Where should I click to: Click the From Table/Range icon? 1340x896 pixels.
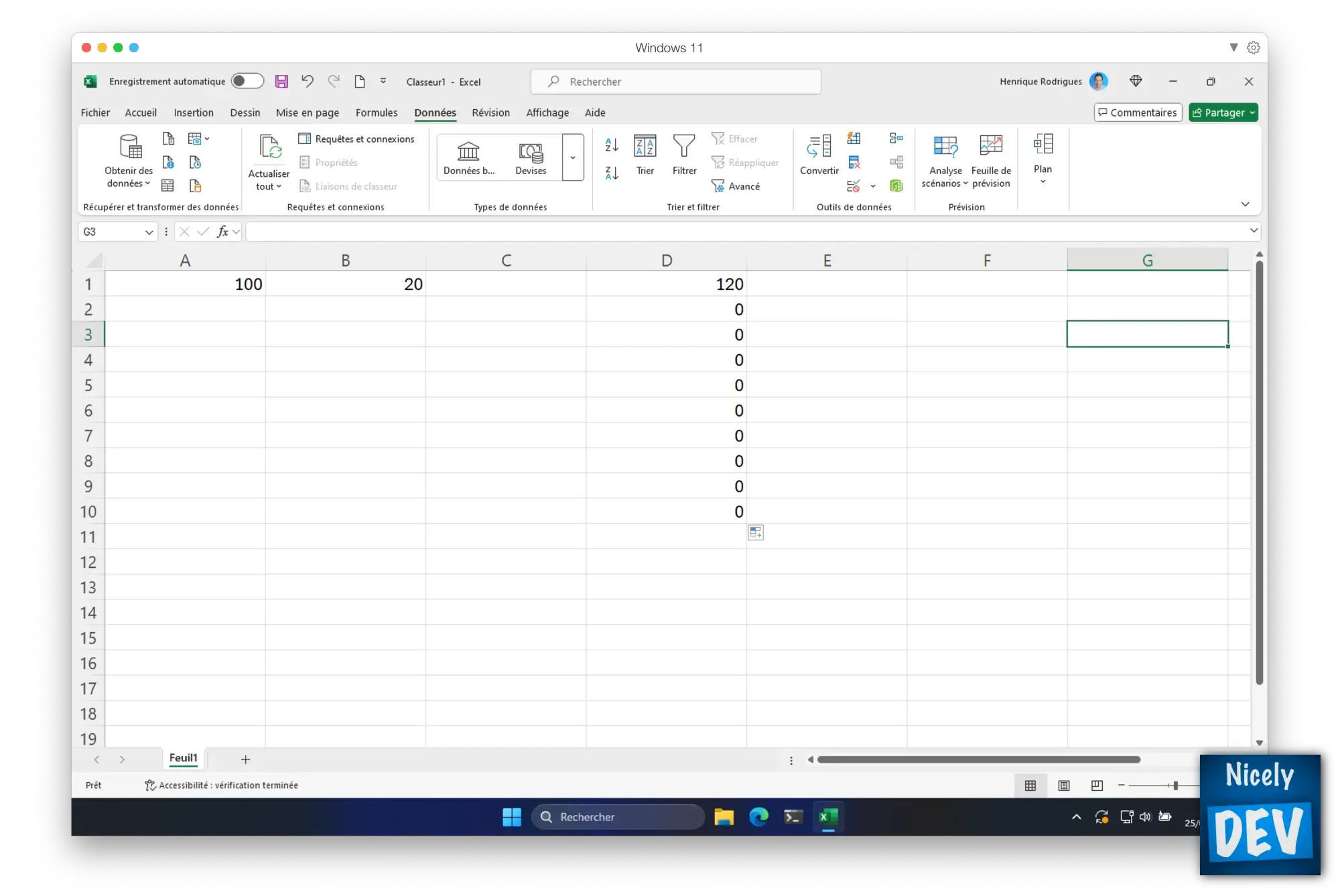(x=168, y=185)
